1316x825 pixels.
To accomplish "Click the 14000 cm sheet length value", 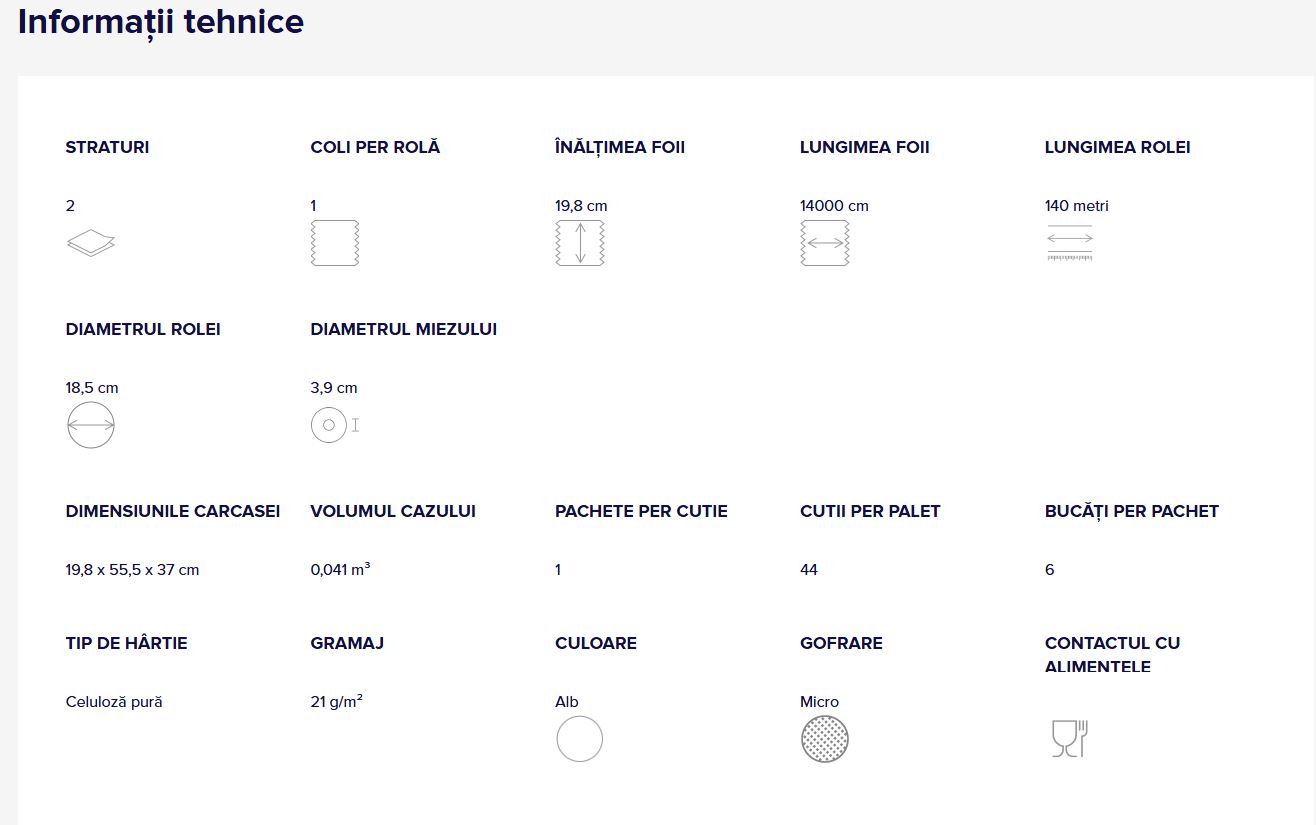I will pyautogui.click(x=834, y=206).
